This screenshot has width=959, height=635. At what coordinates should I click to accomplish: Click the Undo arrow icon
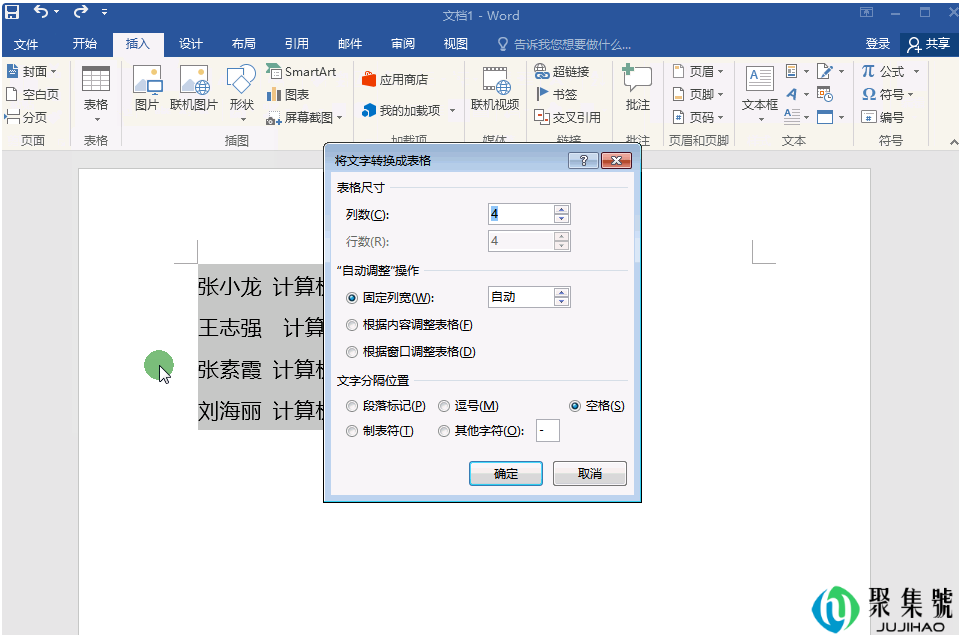[41, 11]
